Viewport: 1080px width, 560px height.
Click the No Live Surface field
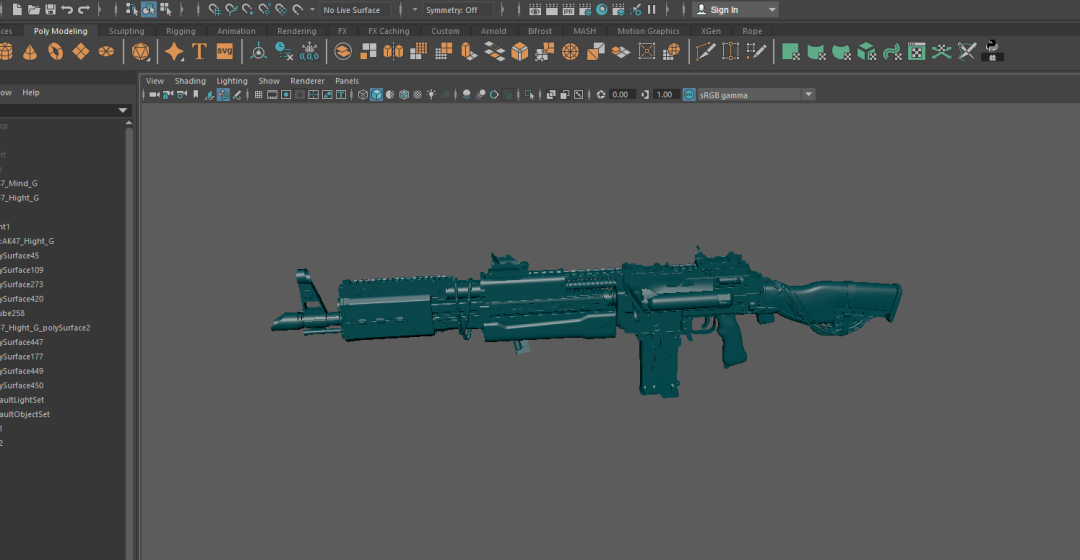pyautogui.click(x=357, y=10)
